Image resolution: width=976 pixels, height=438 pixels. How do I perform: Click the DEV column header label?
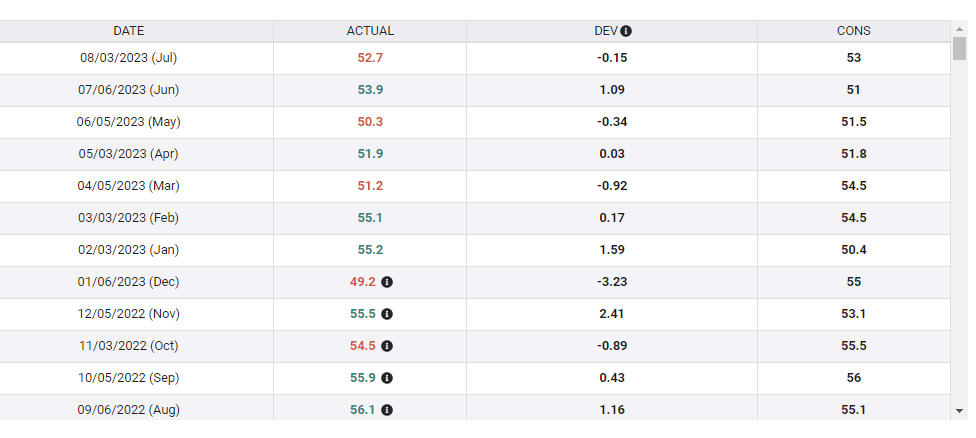coord(605,31)
